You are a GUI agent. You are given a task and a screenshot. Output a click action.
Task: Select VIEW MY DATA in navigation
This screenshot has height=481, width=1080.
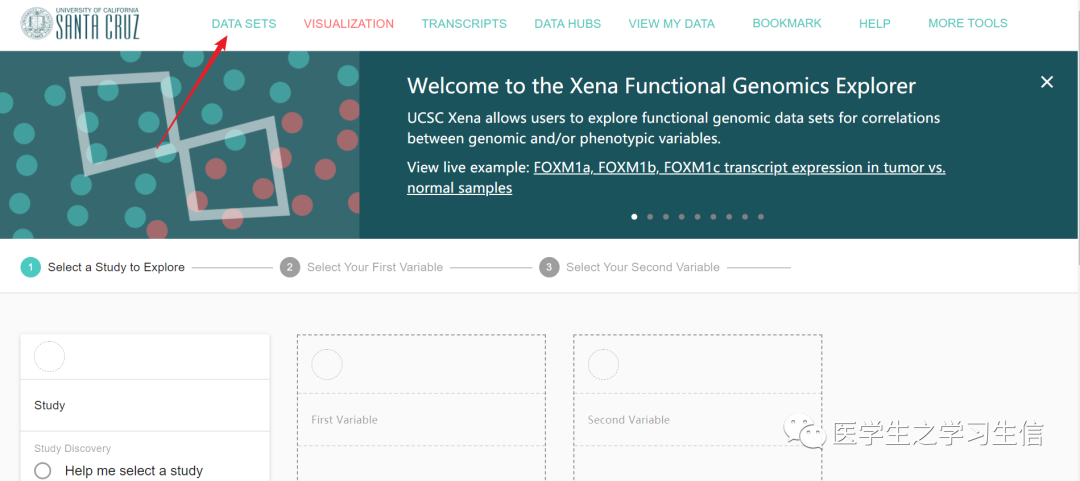(x=672, y=23)
